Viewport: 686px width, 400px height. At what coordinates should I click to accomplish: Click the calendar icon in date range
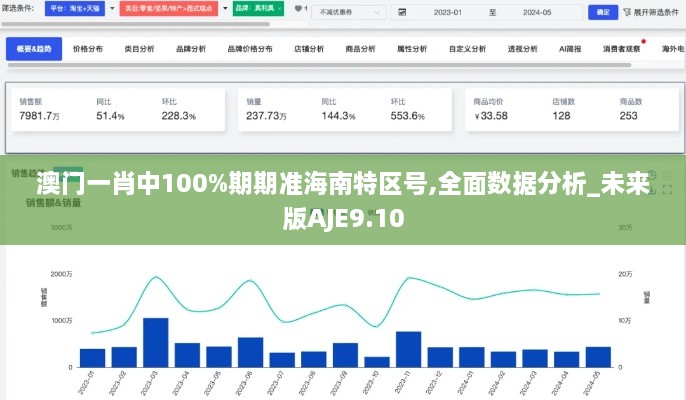[x=401, y=13]
